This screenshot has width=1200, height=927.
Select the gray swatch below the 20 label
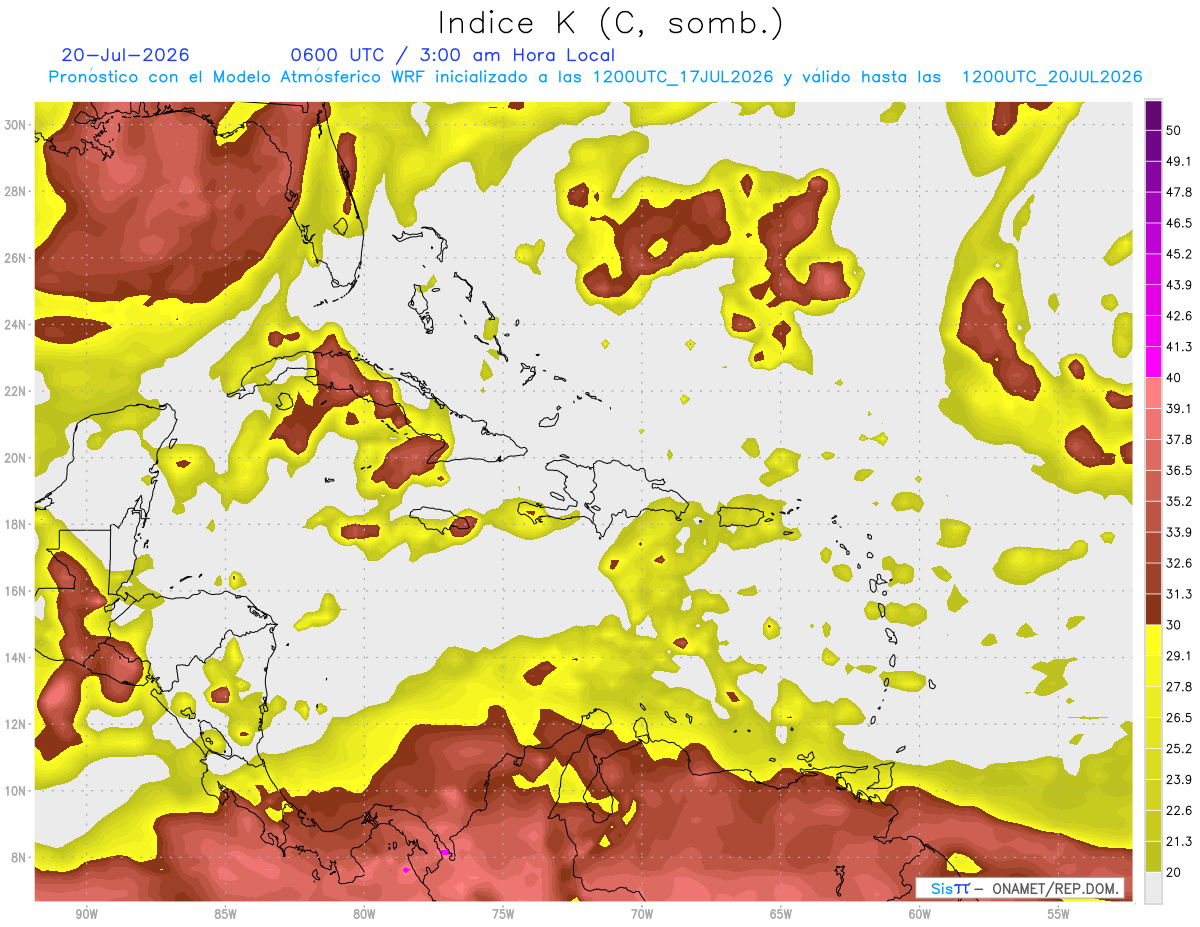pyautogui.click(x=1153, y=887)
